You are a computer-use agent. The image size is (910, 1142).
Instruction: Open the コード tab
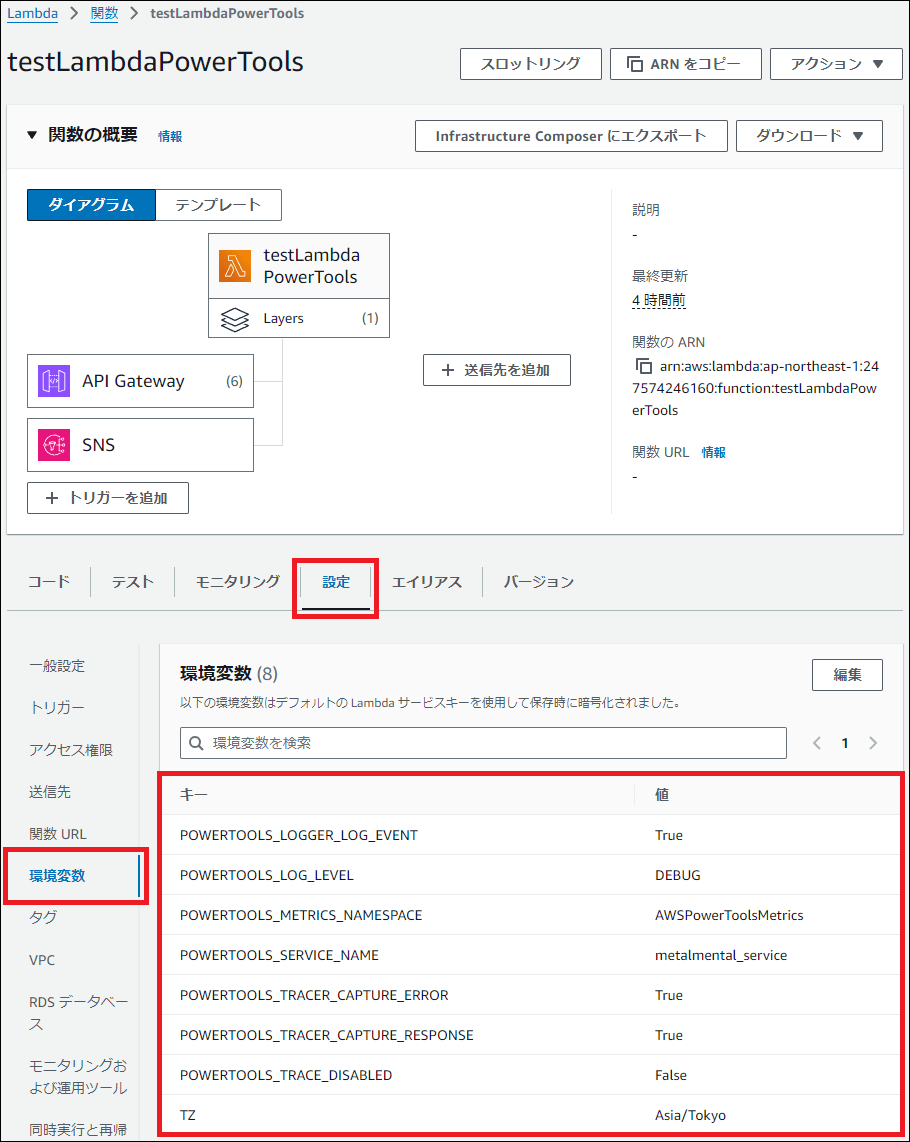coord(49,582)
